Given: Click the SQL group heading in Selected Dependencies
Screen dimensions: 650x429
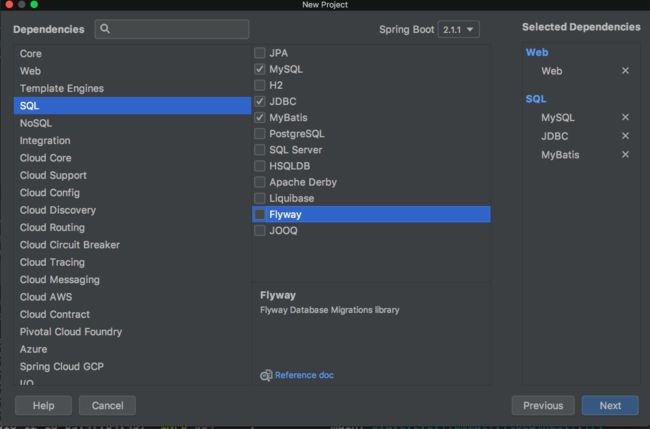Looking at the screenshot, I should pos(536,99).
